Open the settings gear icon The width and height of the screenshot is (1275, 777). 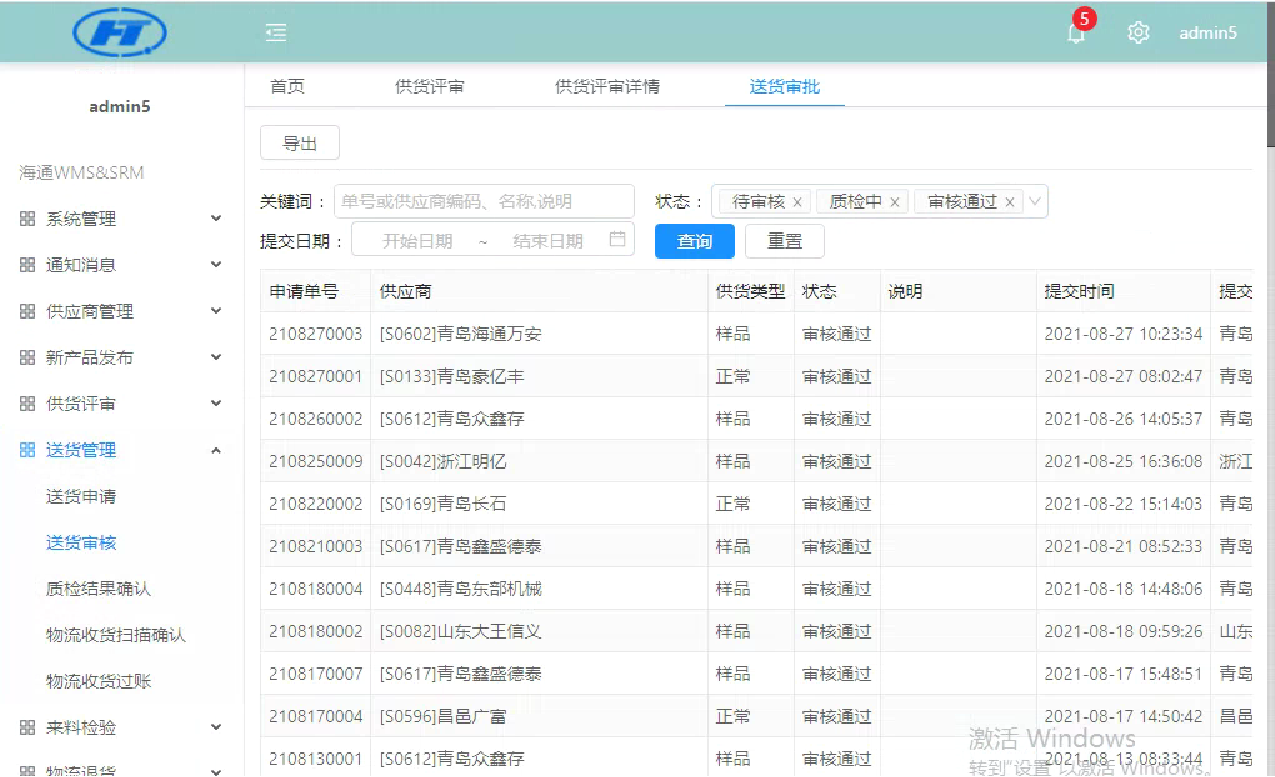(1138, 33)
